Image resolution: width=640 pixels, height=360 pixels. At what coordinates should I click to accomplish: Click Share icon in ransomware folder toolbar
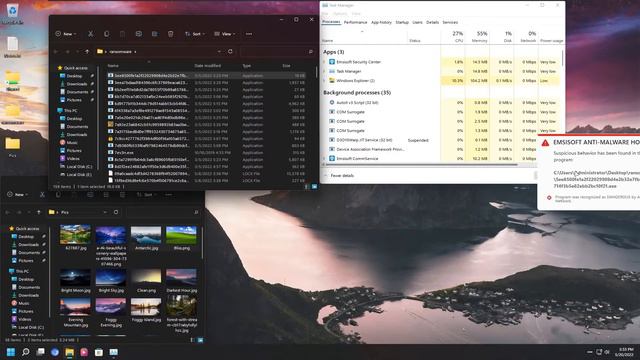tap(155, 34)
